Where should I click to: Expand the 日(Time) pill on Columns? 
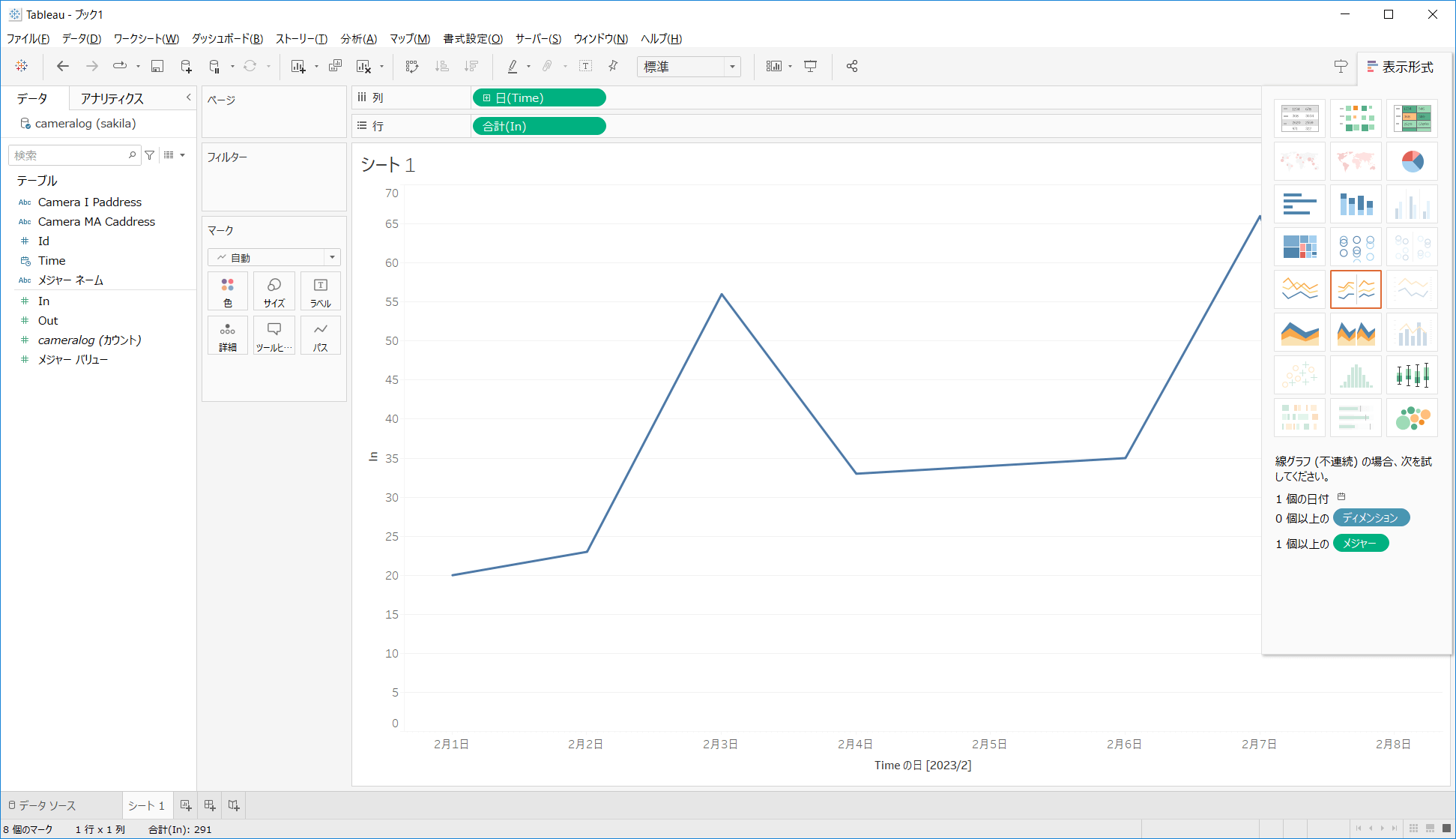click(x=487, y=98)
